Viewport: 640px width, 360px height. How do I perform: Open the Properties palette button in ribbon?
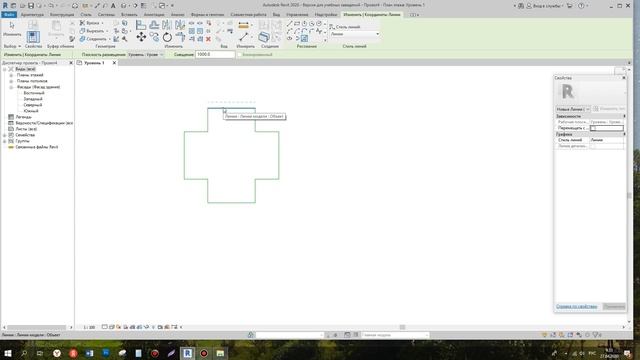pos(33,37)
